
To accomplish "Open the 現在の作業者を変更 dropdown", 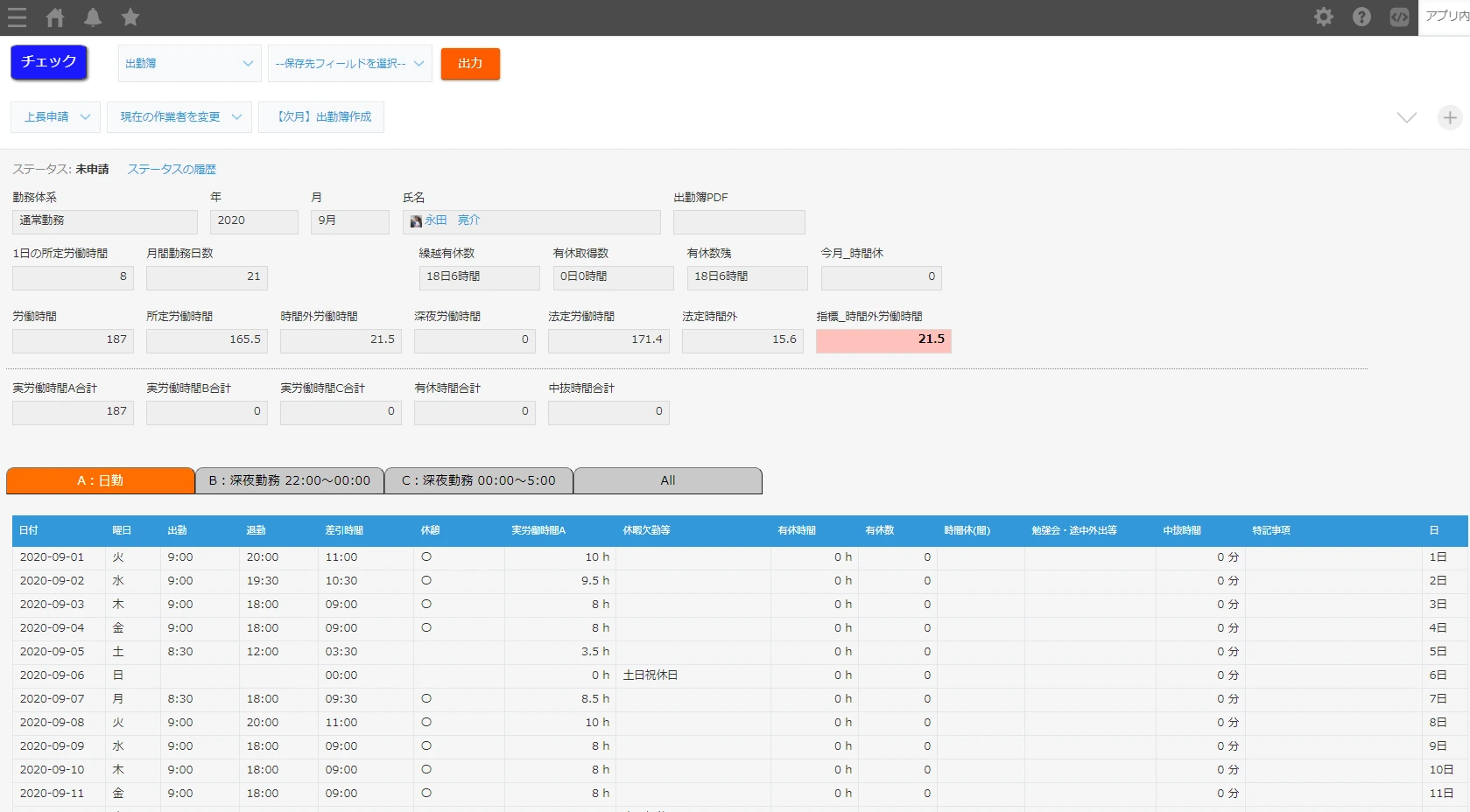I will point(179,117).
